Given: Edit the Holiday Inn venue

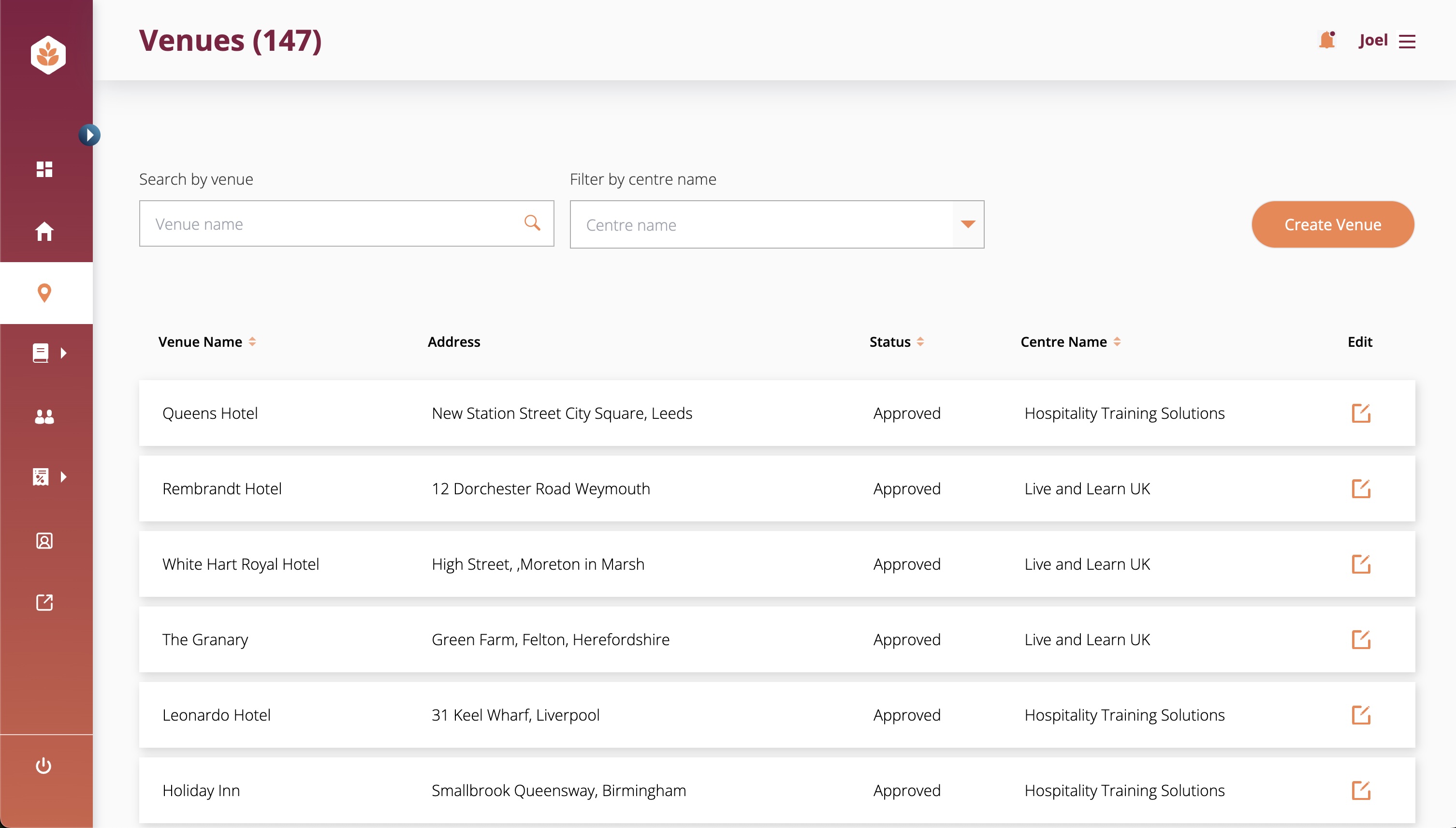Looking at the screenshot, I should point(1360,790).
